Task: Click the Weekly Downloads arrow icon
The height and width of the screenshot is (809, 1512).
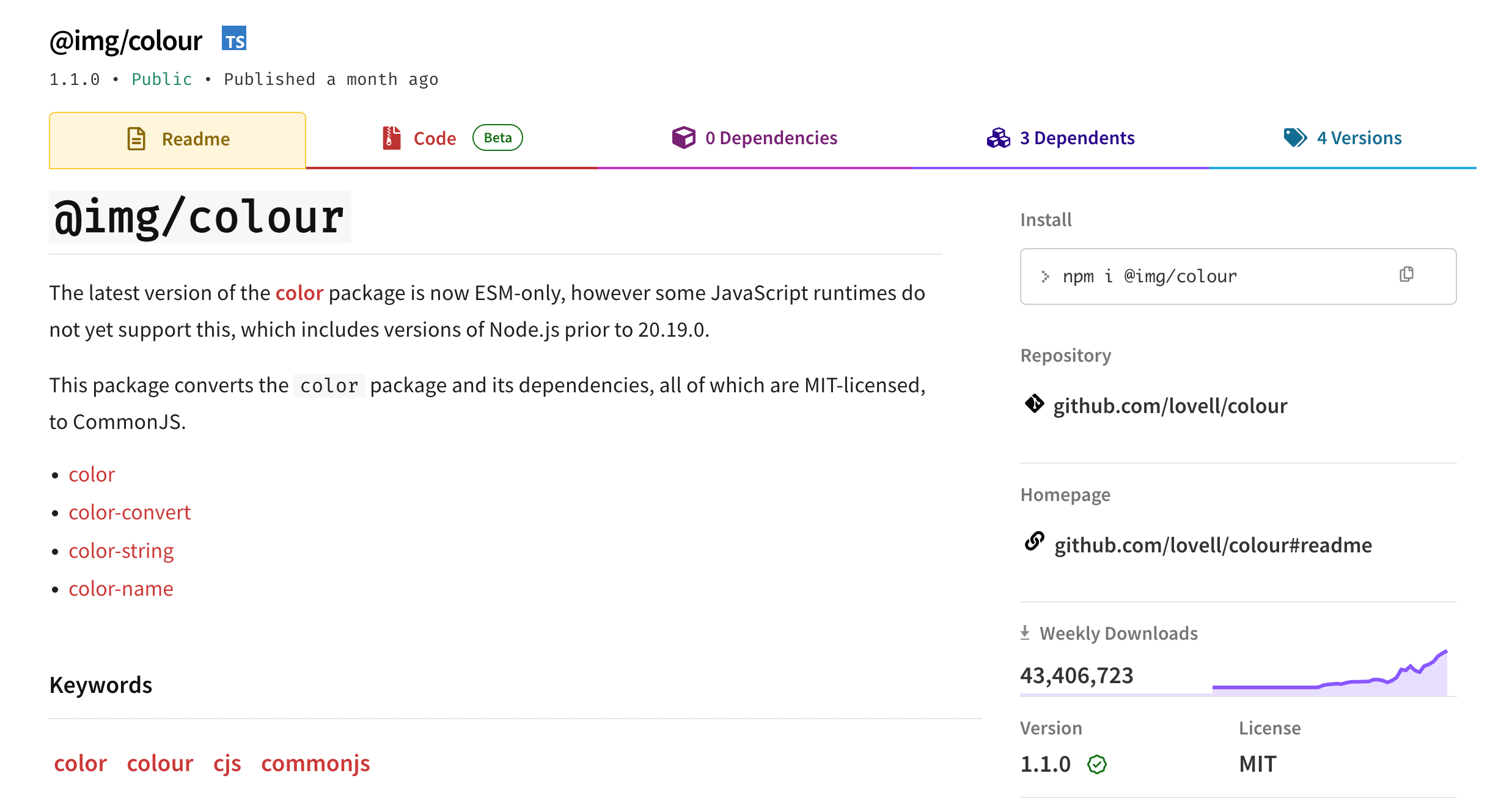Action: [x=1025, y=633]
